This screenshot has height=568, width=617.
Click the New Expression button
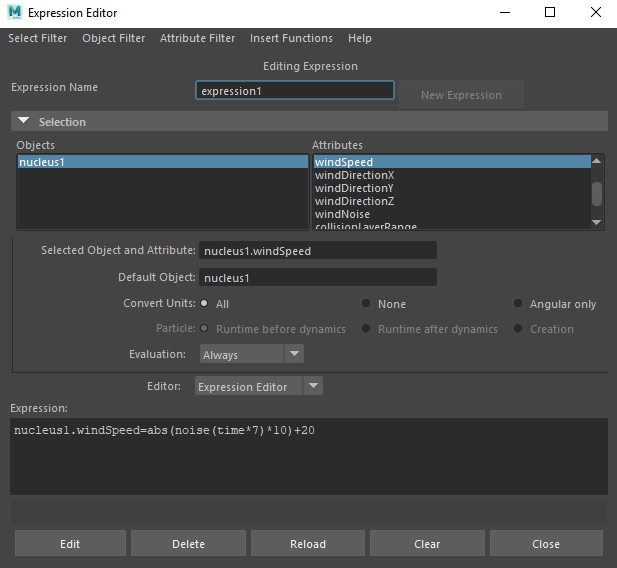(x=461, y=94)
